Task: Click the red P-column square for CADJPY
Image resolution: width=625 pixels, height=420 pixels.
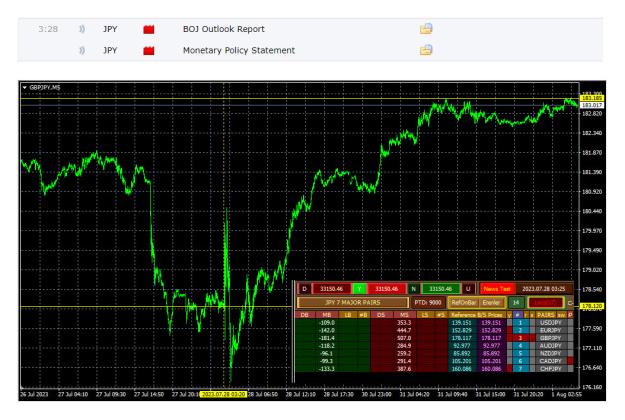Action: tap(570, 361)
